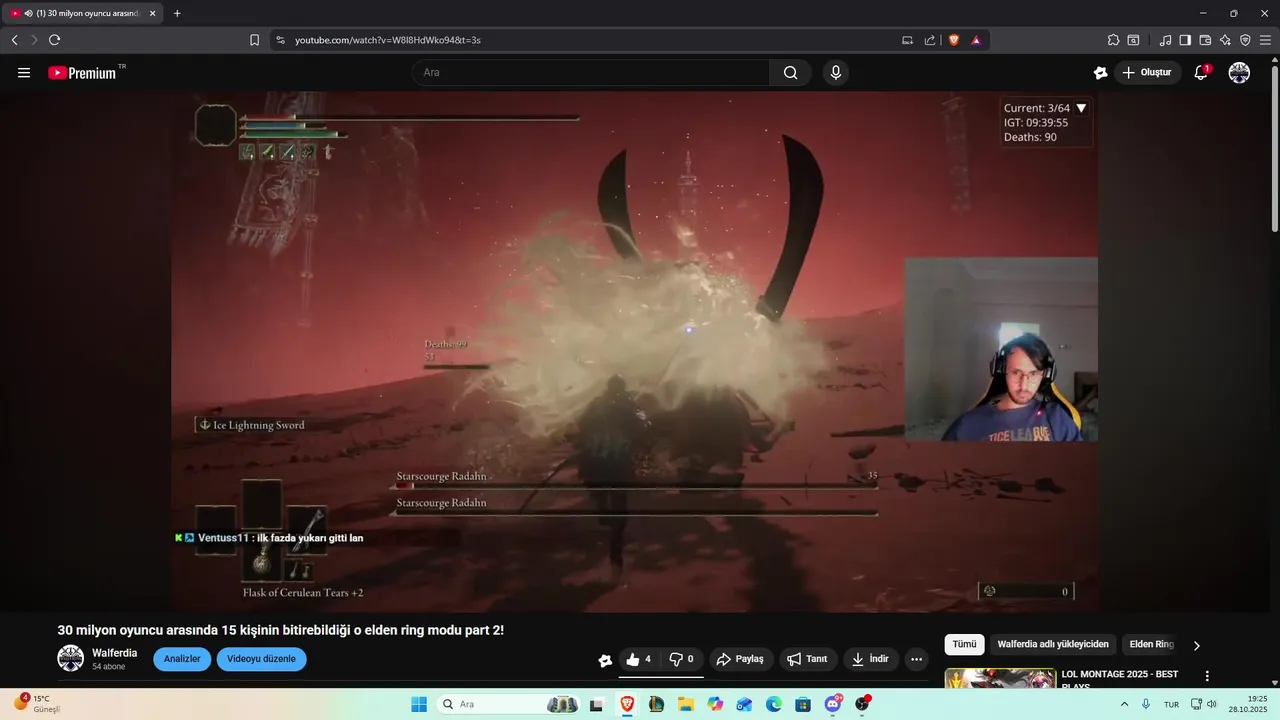Open Windows Start menu
This screenshot has width=1280, height=720.
(x=419, y=704)
